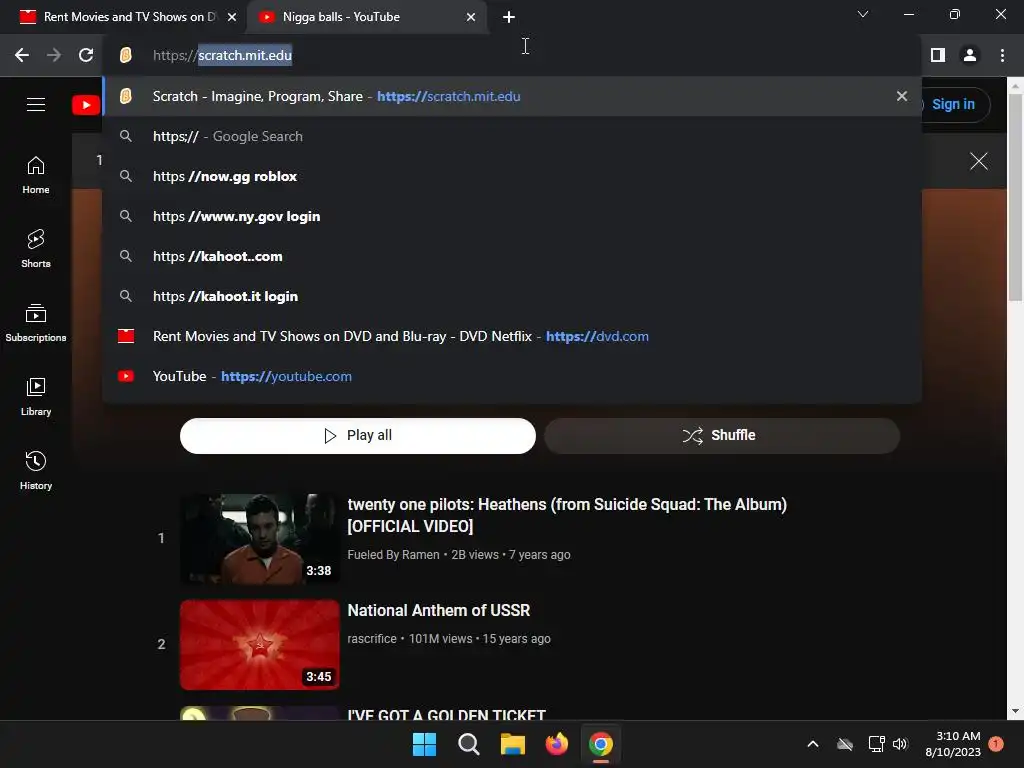The image size is (1024, 768).
Task: Click the Shuffle button
Action: pyautogui.click(x=722, y=436)
